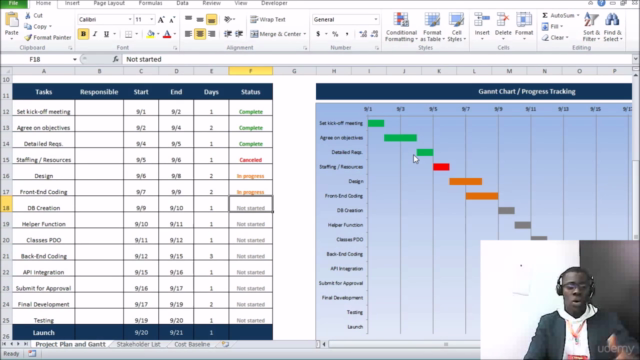Image resolution: width=640 pixels, height=360 pixels.
Task: Click the Merge & Center button
Action: pos(278,34)
